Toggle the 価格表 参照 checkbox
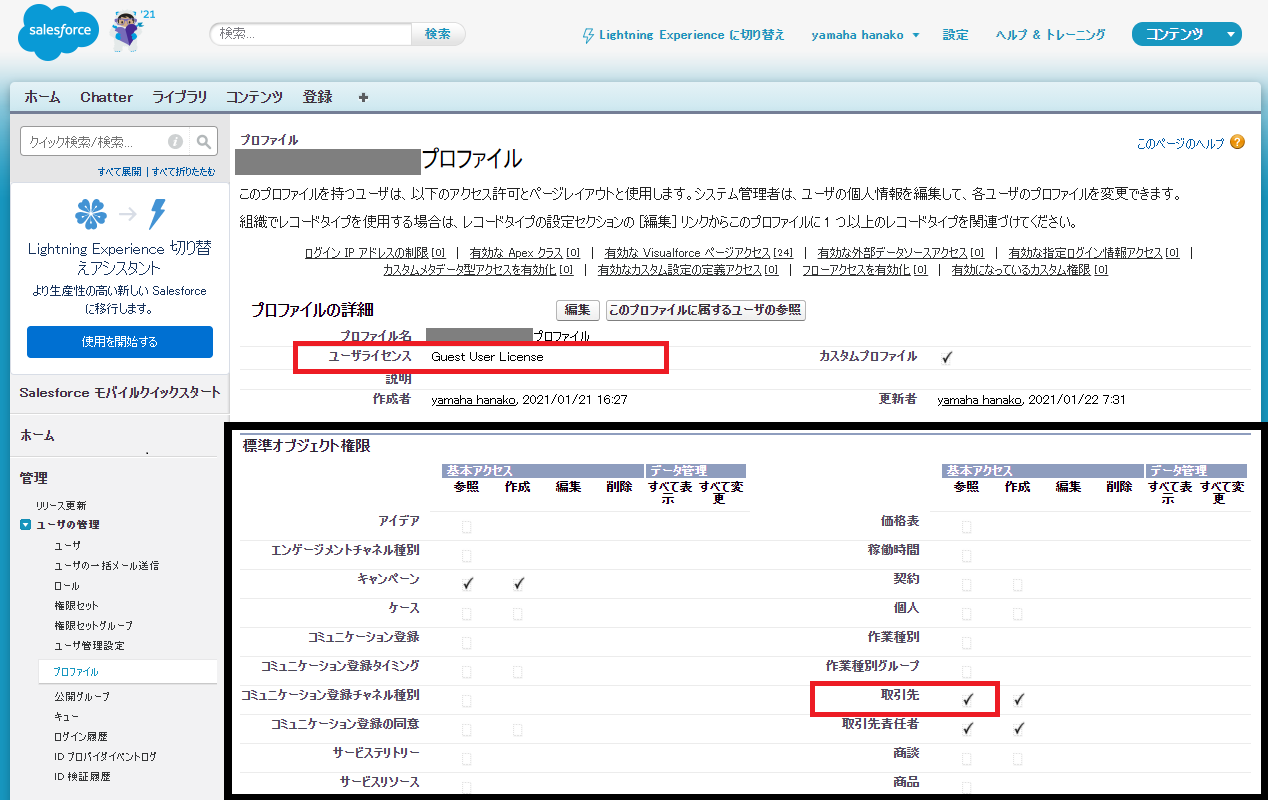The width and height of the screenshot is (1268, 800). [x=967, y=526]
